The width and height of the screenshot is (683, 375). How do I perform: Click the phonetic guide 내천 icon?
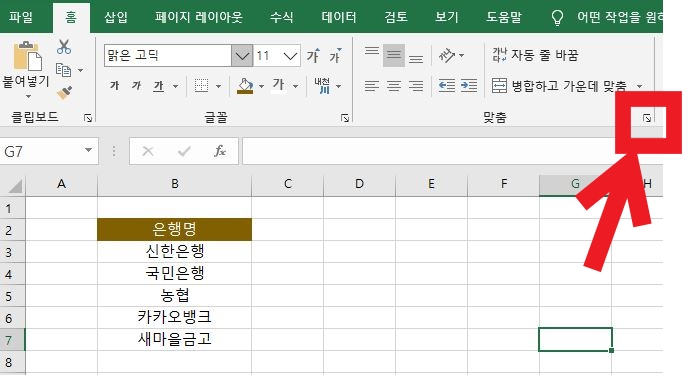[322, 85]
